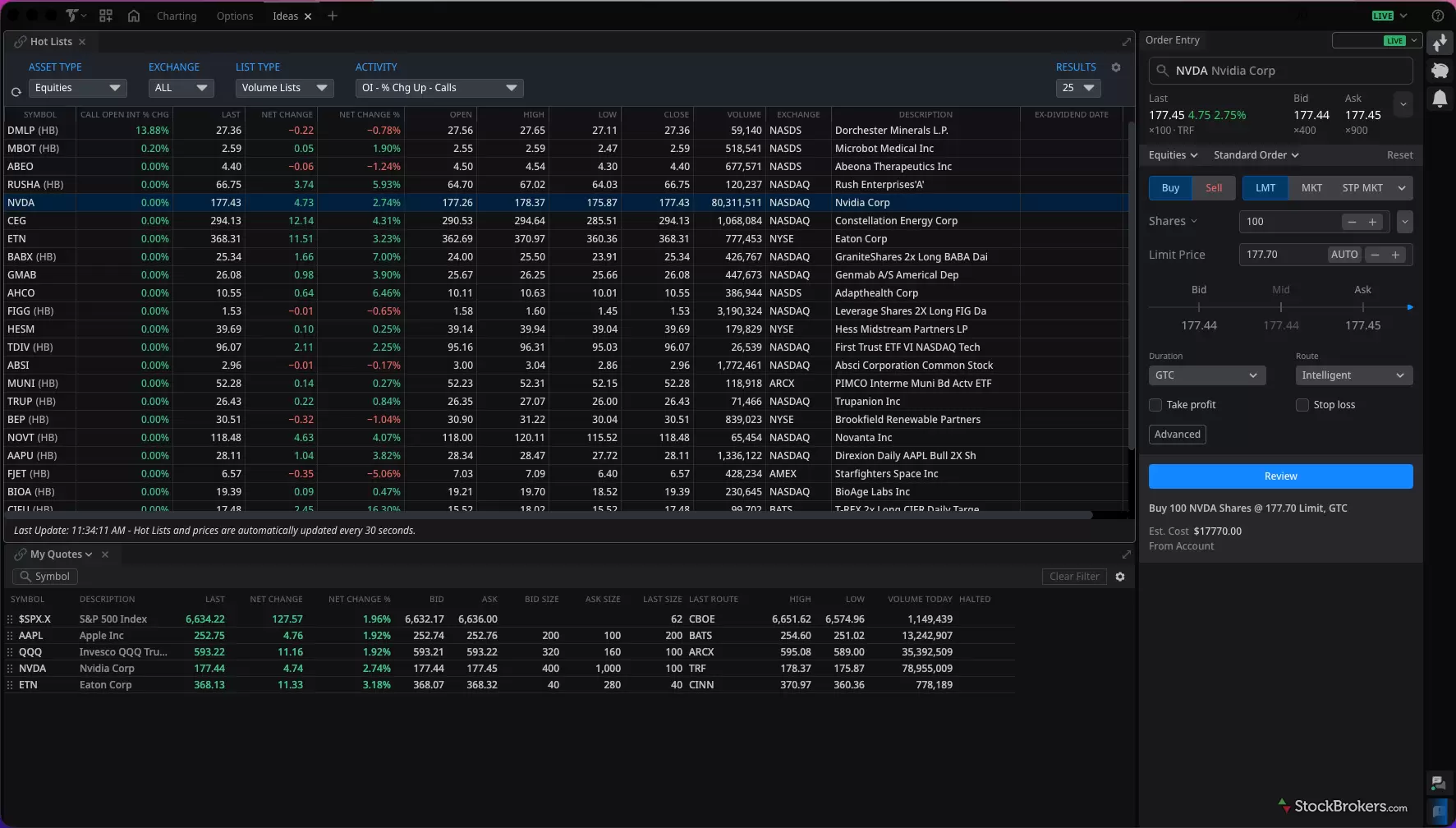Image resolution: width=1456 pixels, height=828 pixels.
Task: Open the Duration GTC dropdown
Action: pos(1206,375)
